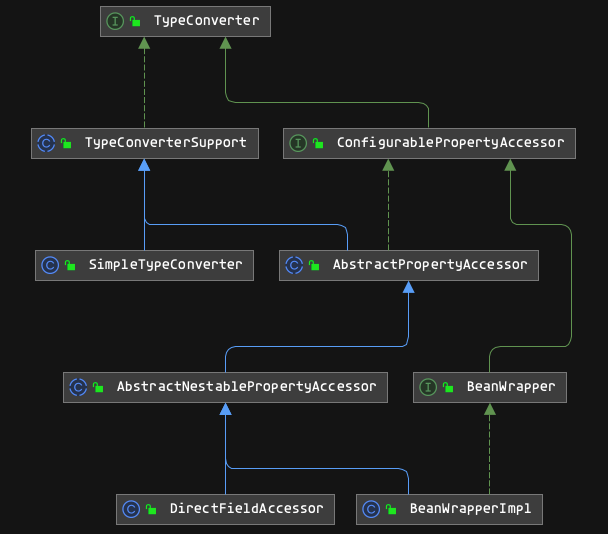Select the TypeConverter node label

click(206, 21)
